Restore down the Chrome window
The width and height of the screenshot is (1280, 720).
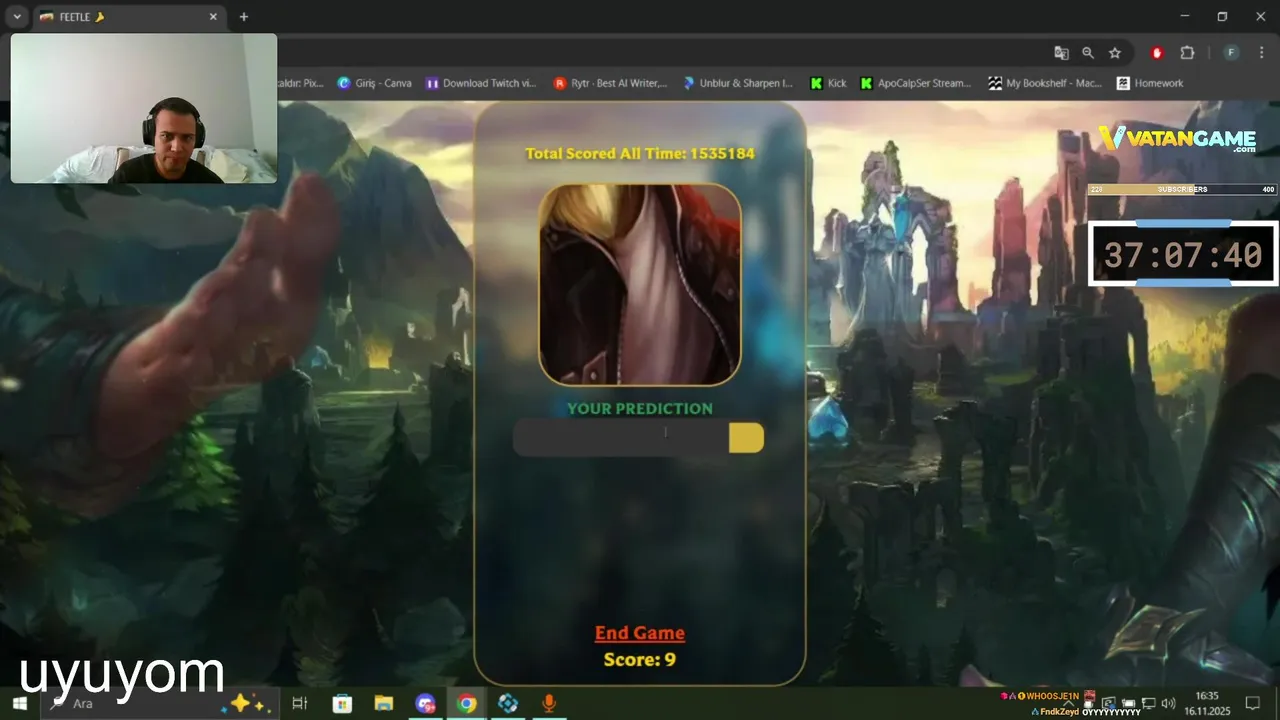pyautogui.click(x=1222, y=16)
